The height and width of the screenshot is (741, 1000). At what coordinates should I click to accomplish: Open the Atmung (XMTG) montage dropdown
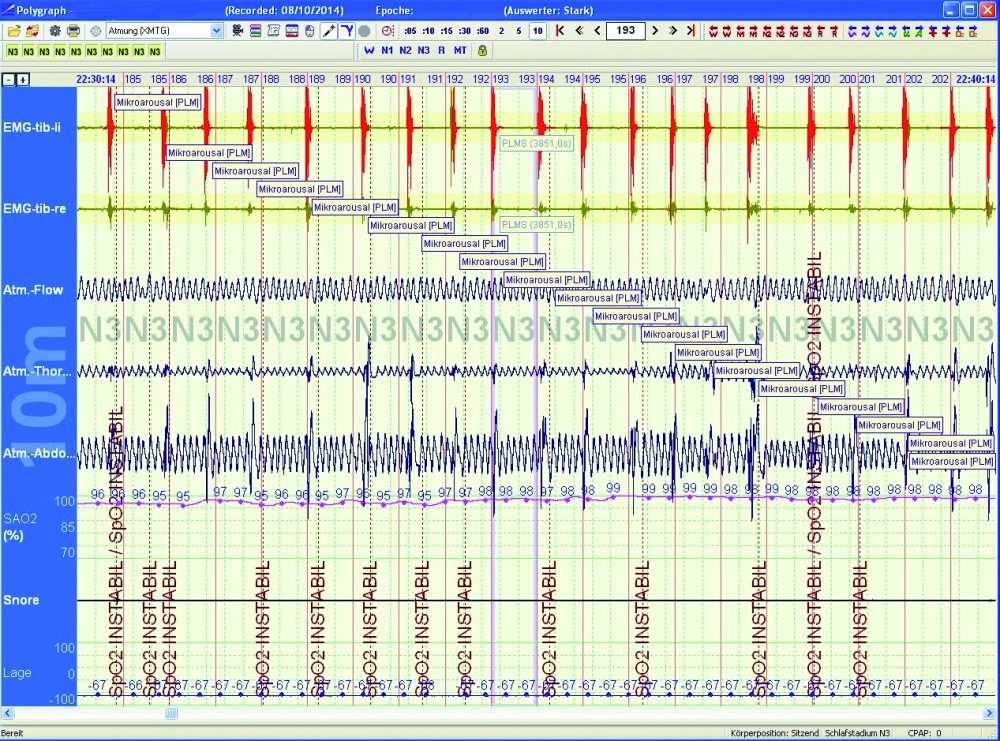click(217, 31)
